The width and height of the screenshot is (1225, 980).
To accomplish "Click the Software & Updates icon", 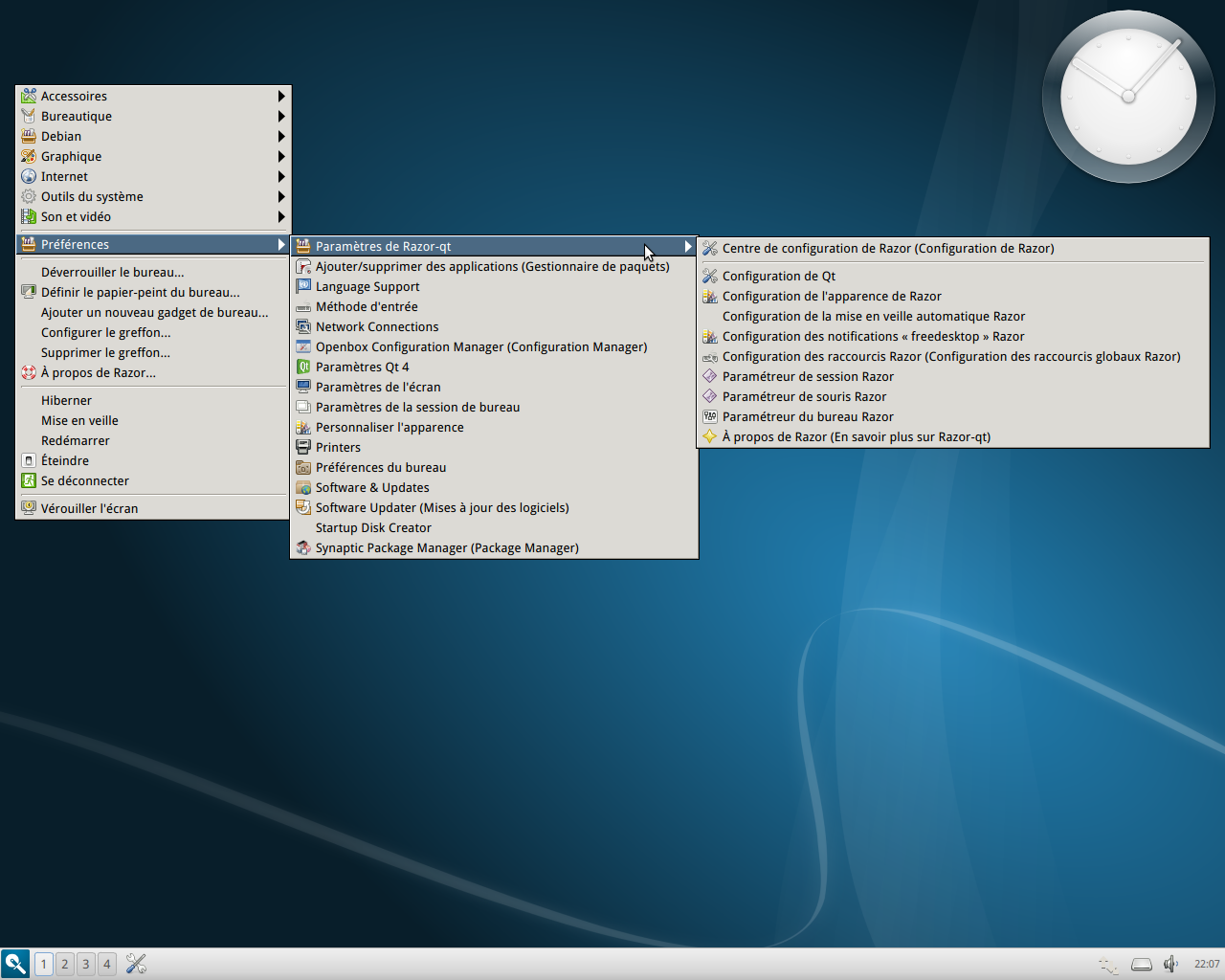I will click(x=303, y=487).
